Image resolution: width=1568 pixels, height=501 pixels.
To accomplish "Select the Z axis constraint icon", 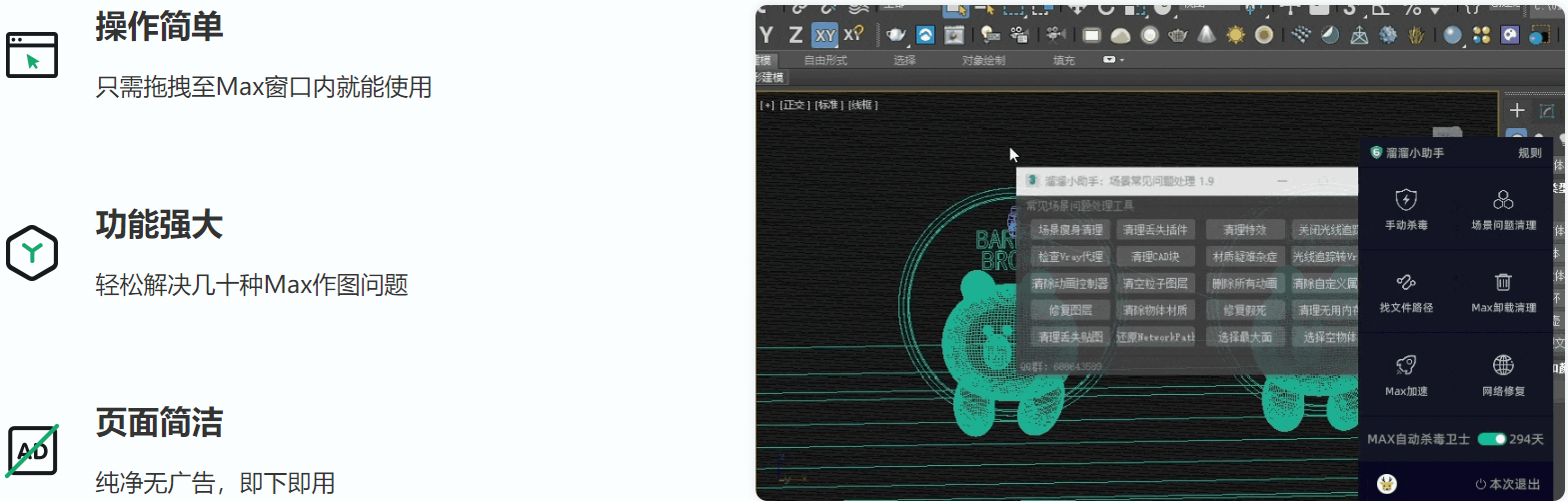I will pyautogui.click(x=795, y=35).
